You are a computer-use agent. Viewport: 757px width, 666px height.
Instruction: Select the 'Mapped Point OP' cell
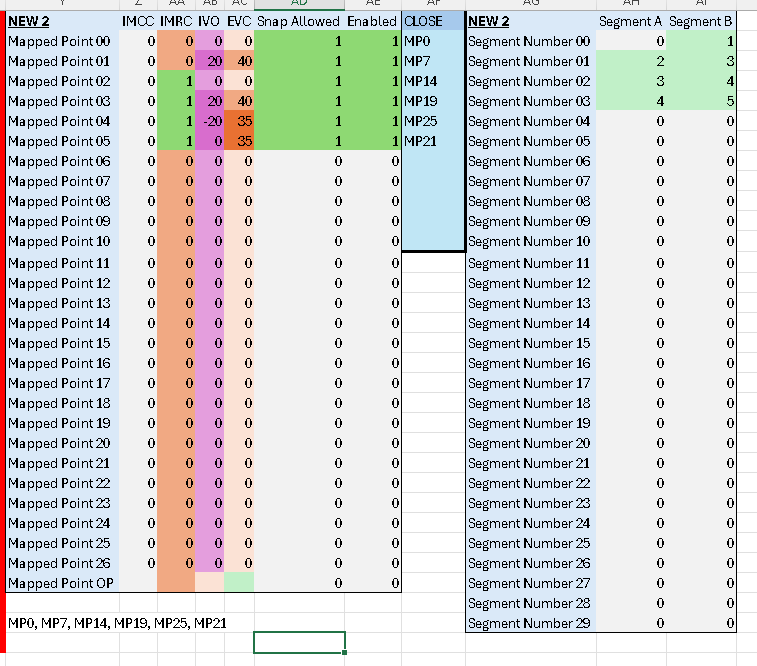(x=62, y=583)
